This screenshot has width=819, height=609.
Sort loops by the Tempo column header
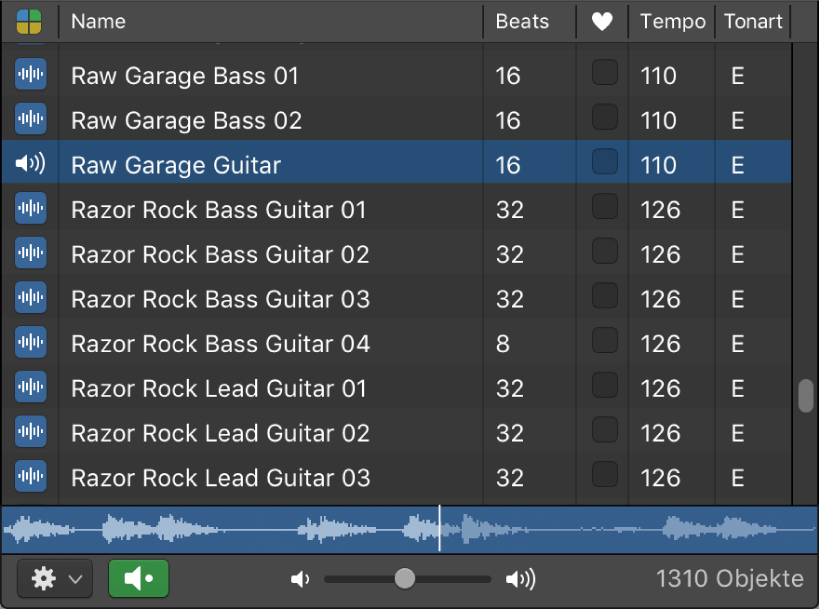(672, 21)
